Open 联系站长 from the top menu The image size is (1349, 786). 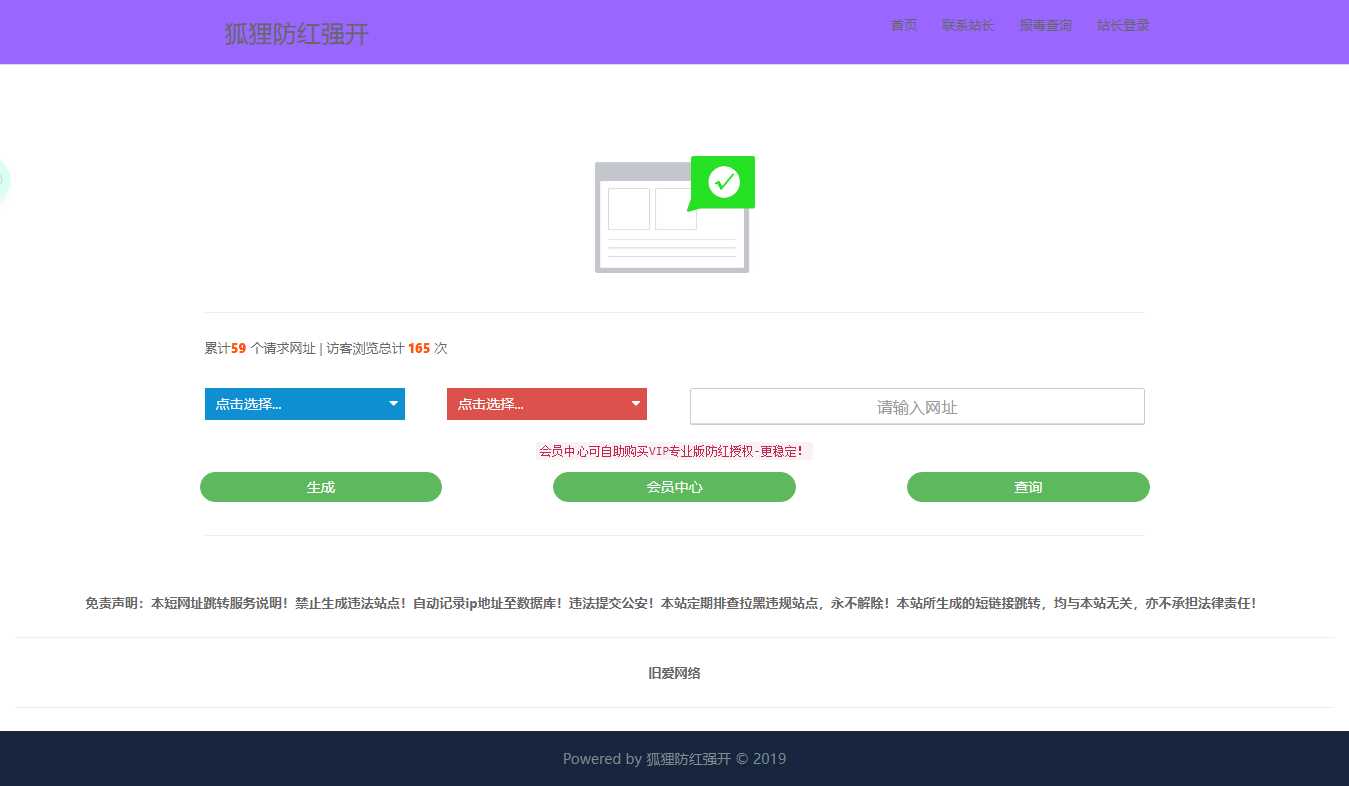[x=967, y=26]
